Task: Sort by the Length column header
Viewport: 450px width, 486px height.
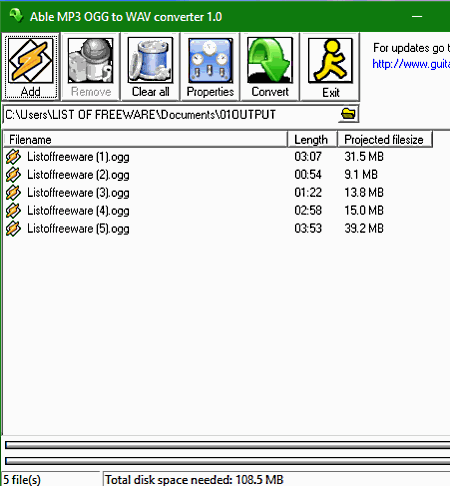Action: (x=312, y=139)
